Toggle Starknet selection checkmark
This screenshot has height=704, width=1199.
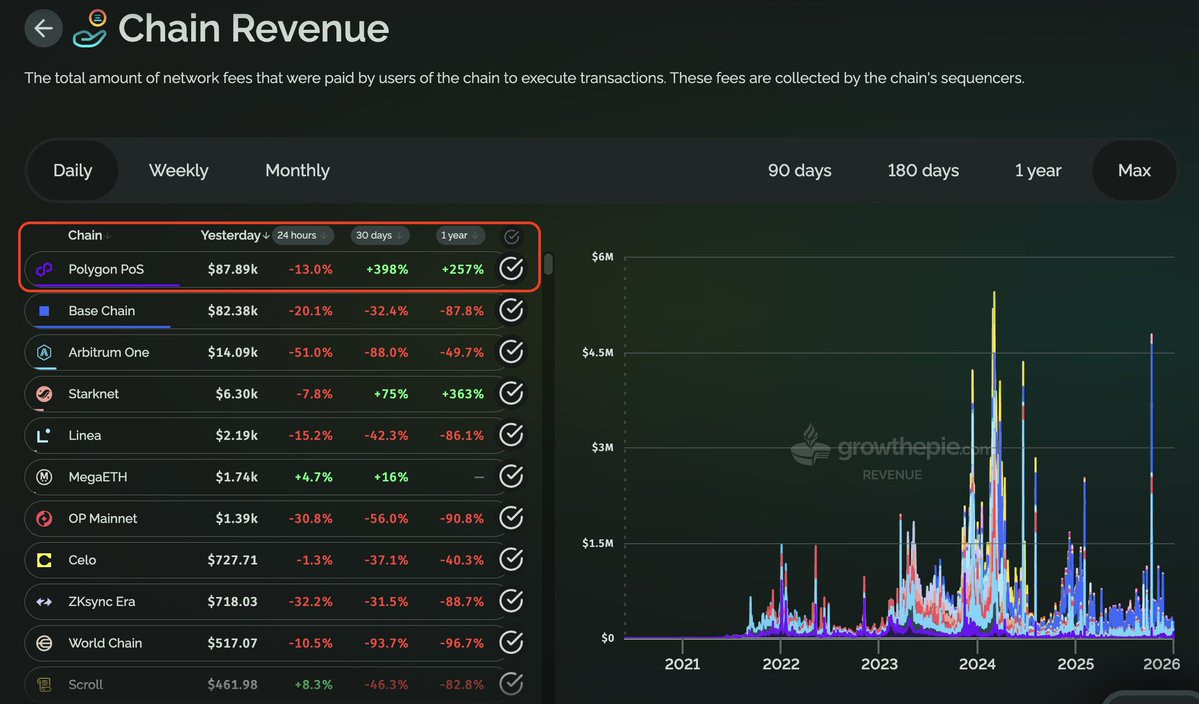click(x=511, y=393)
